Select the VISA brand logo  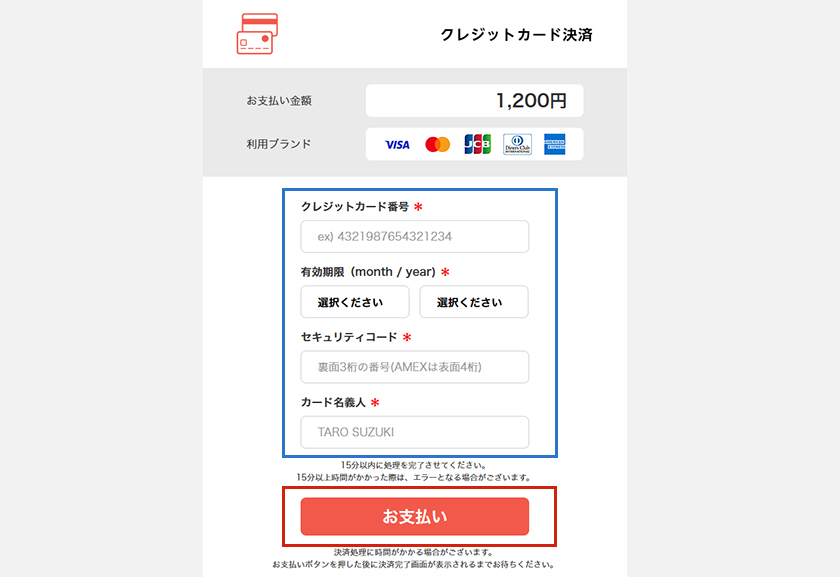coord(396,144)
